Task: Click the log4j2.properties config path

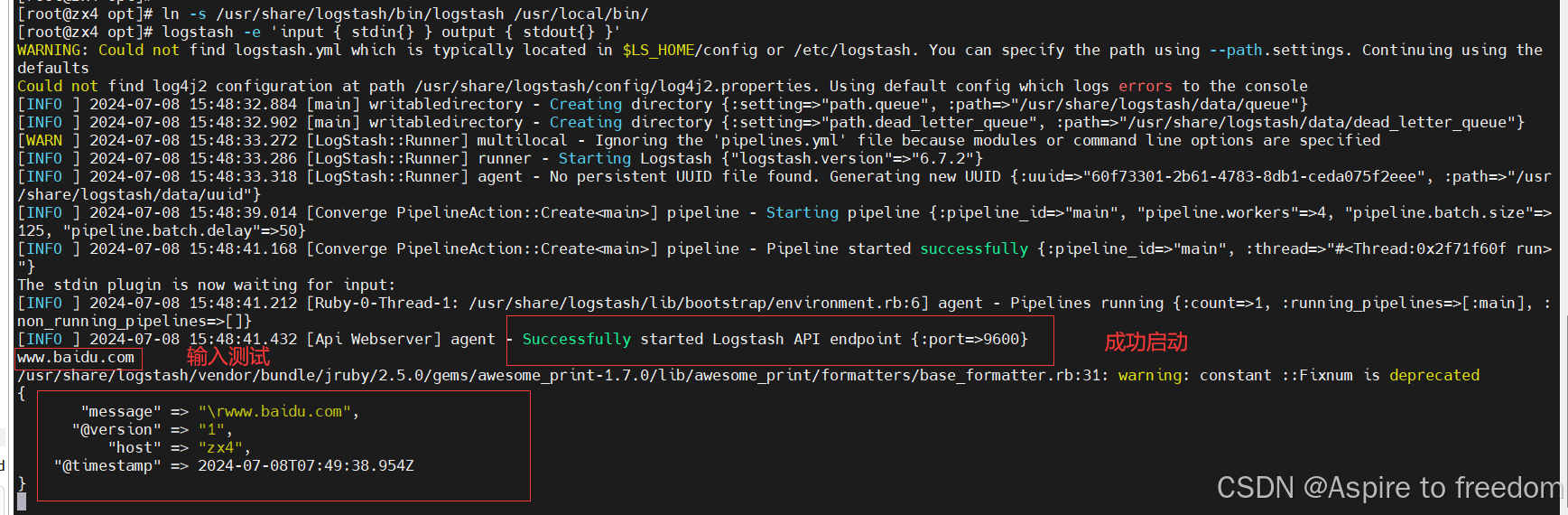Action: tap(613, 86)
